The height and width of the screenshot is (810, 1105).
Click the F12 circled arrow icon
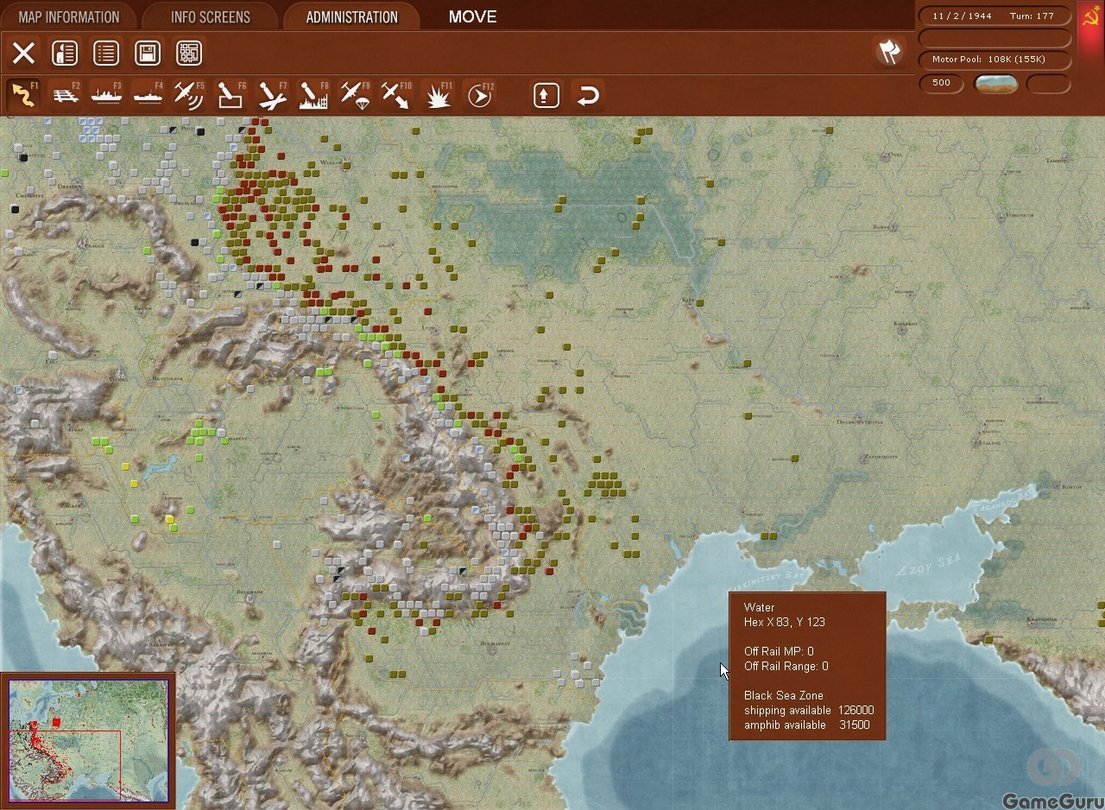point(479,95)
